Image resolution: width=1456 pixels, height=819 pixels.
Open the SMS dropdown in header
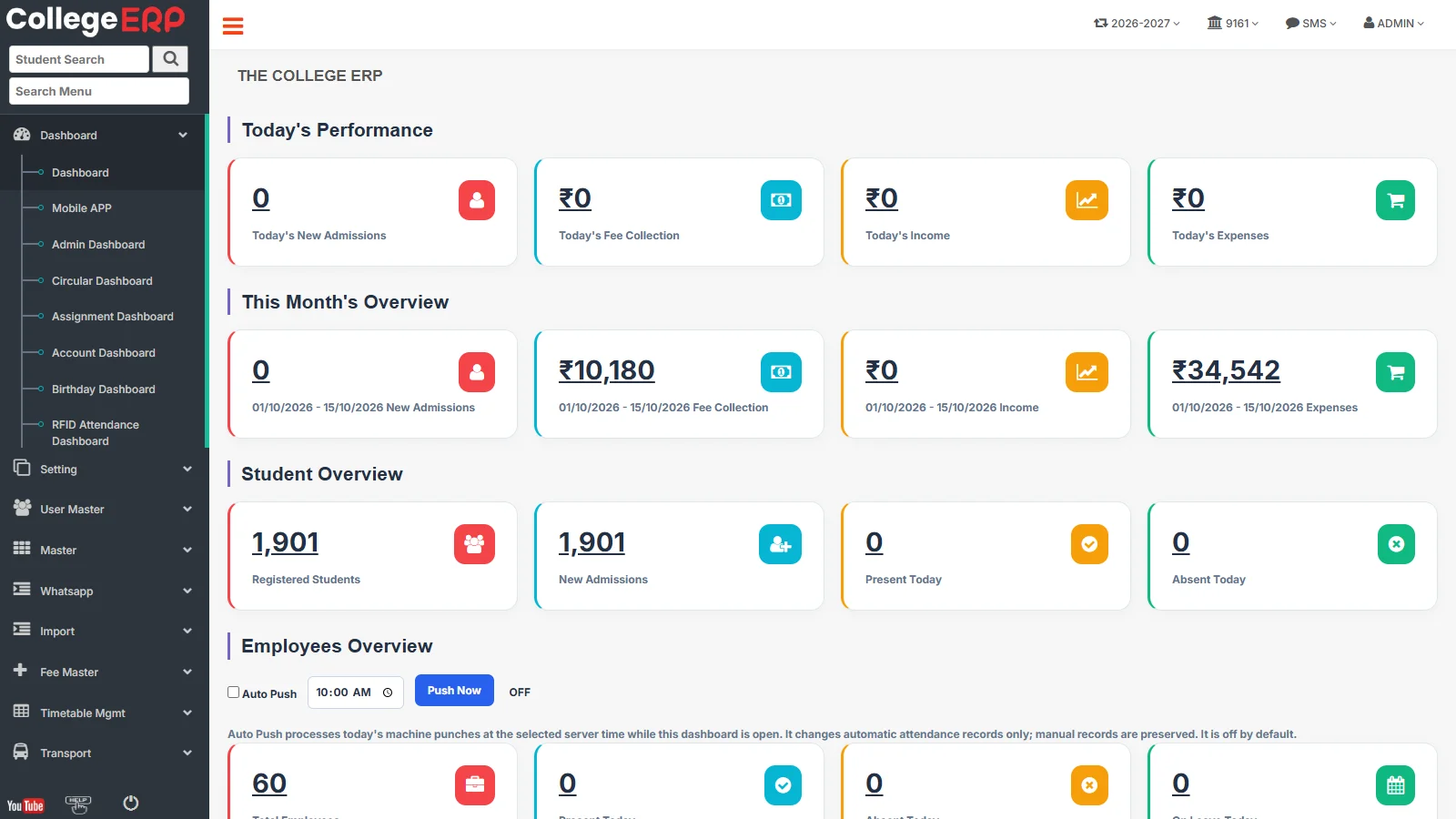[1310, 24]
